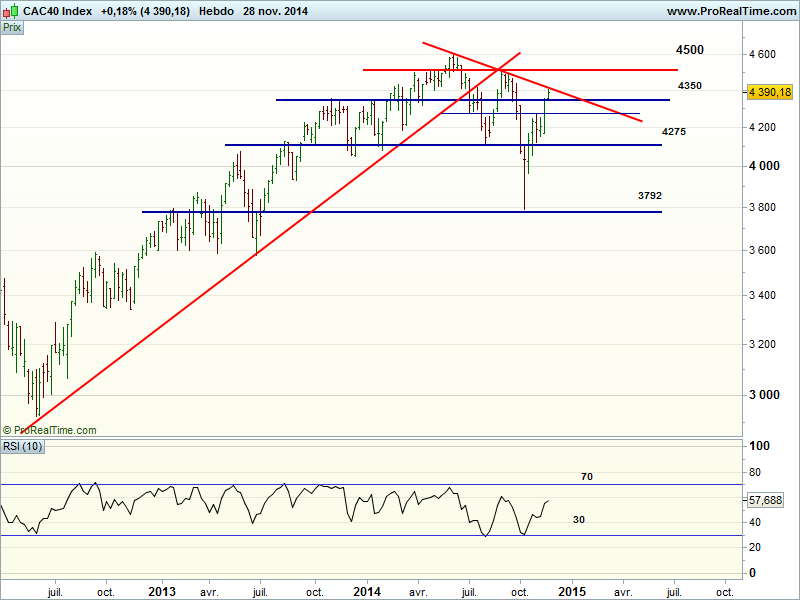Click the candlestick chart icon beside CAC40 Index
The height and width of the screenshot is (600, 800).
point(11,11)
